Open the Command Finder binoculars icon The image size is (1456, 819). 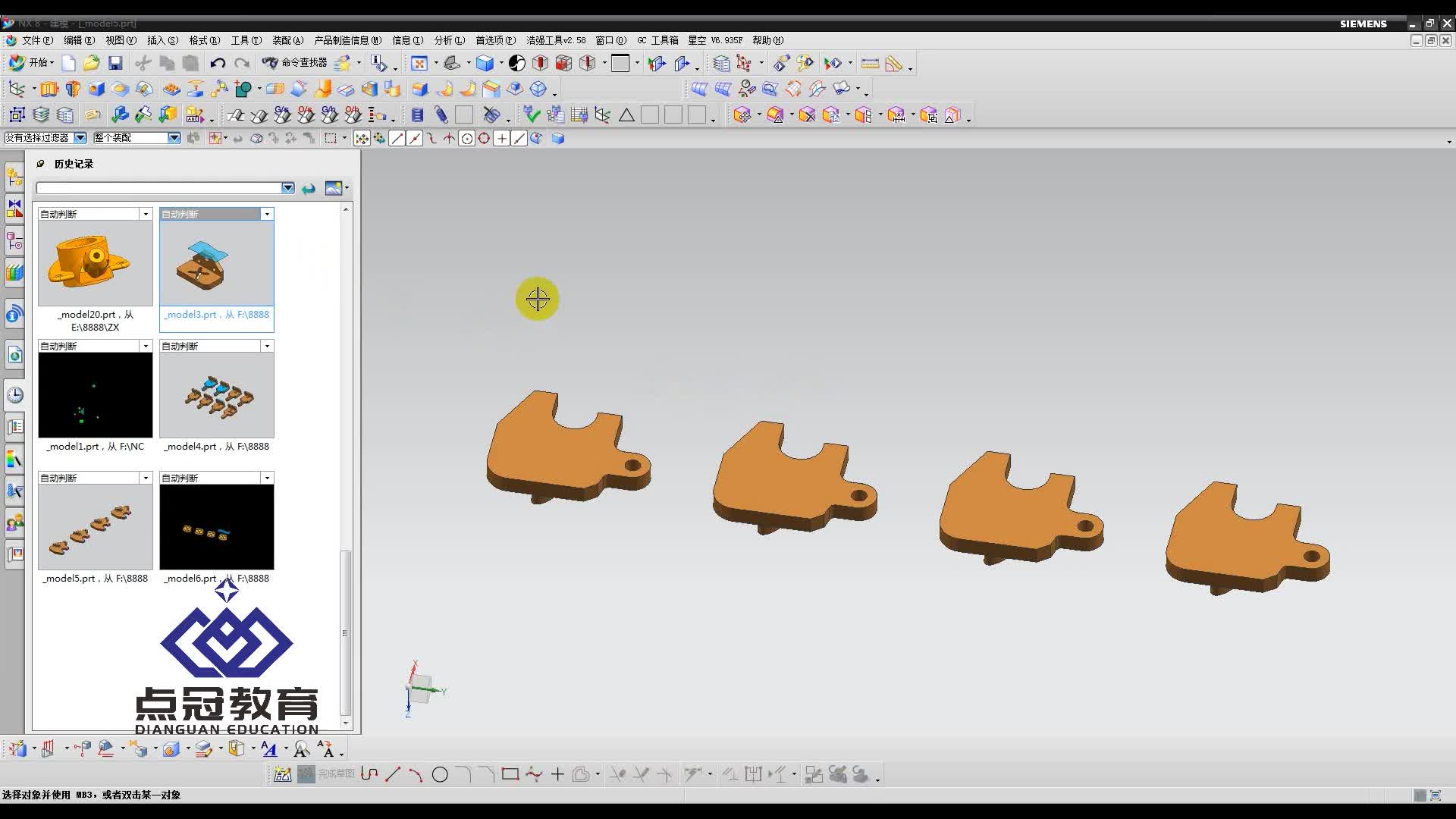click(x=271, y=63)
